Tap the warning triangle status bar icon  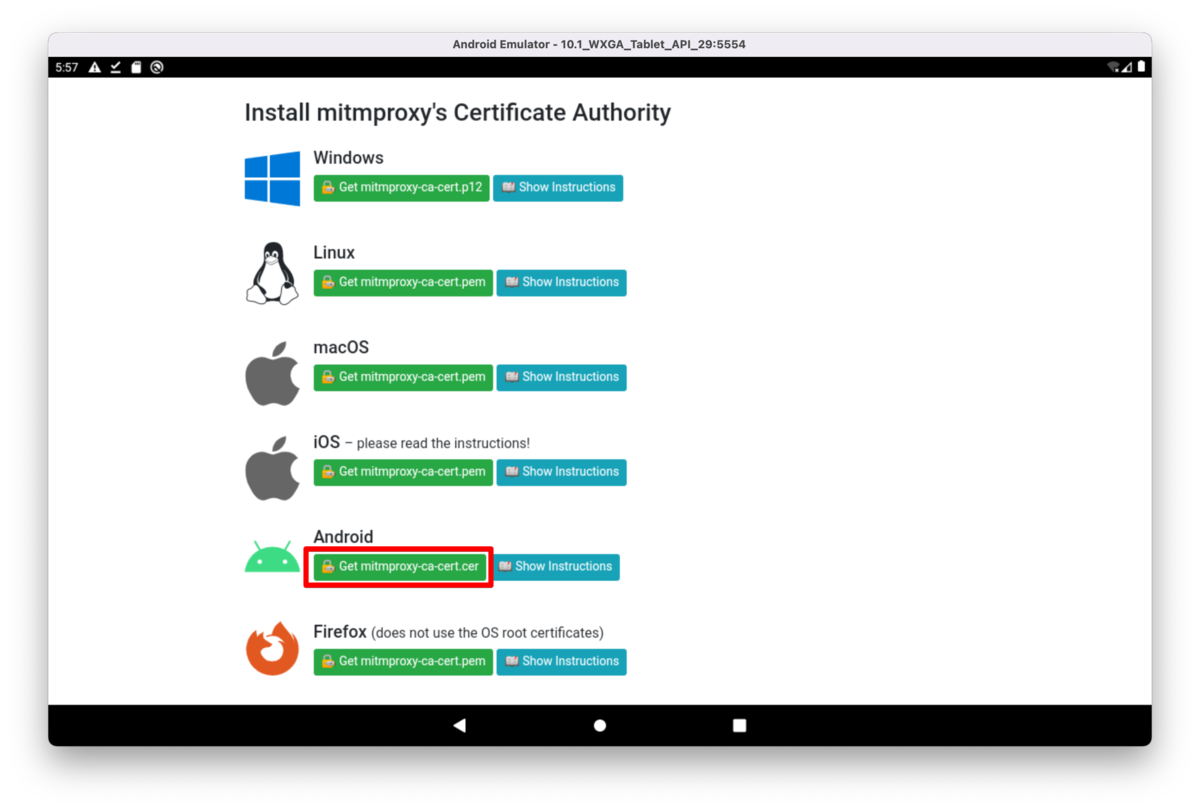point(95,67)
